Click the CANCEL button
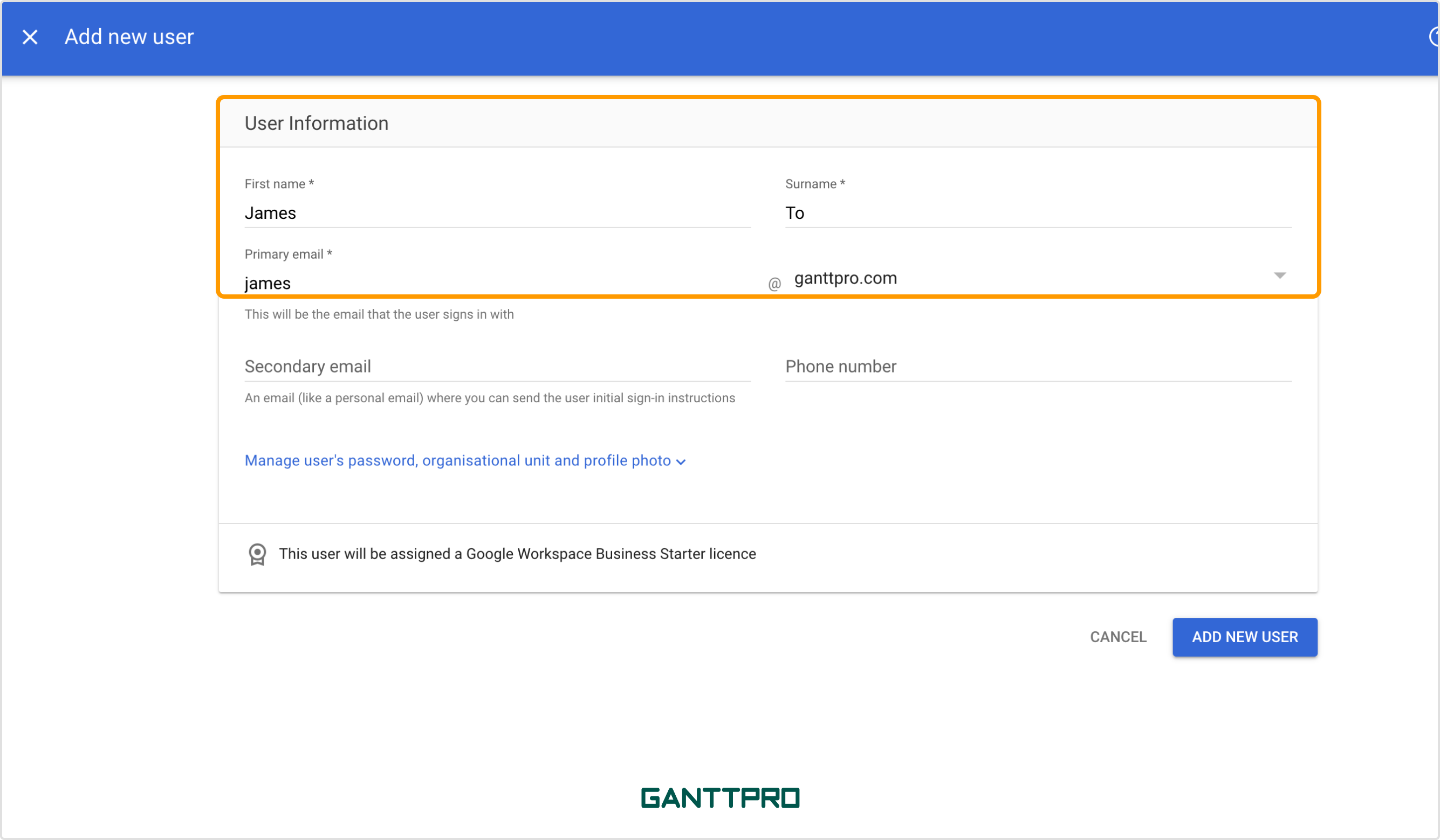The height and width of the screenshot is (840, 1440). pos(1117,637)
